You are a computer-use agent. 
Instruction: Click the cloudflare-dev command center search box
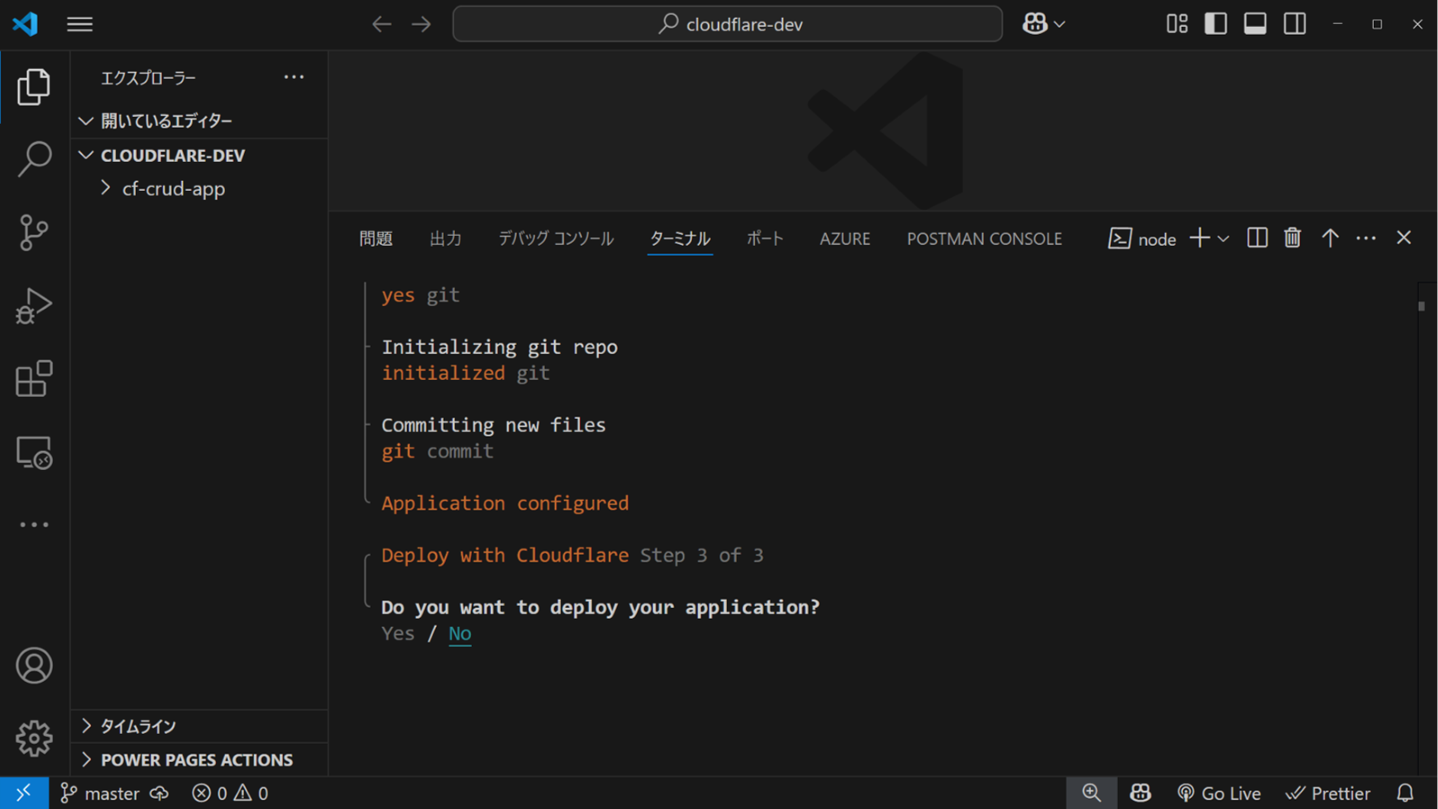pos(728,24)
